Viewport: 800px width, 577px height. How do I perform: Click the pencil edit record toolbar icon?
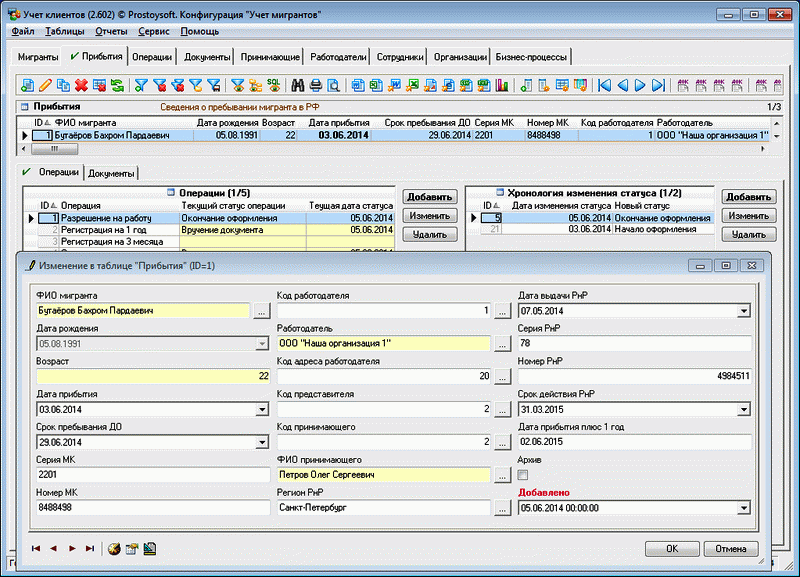(45, 85)
